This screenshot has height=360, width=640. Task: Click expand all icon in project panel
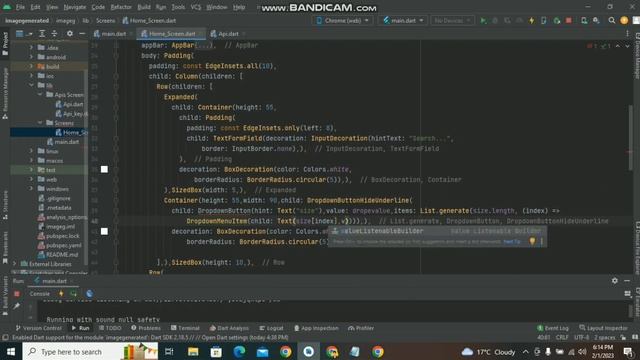[x=42, y=33]
